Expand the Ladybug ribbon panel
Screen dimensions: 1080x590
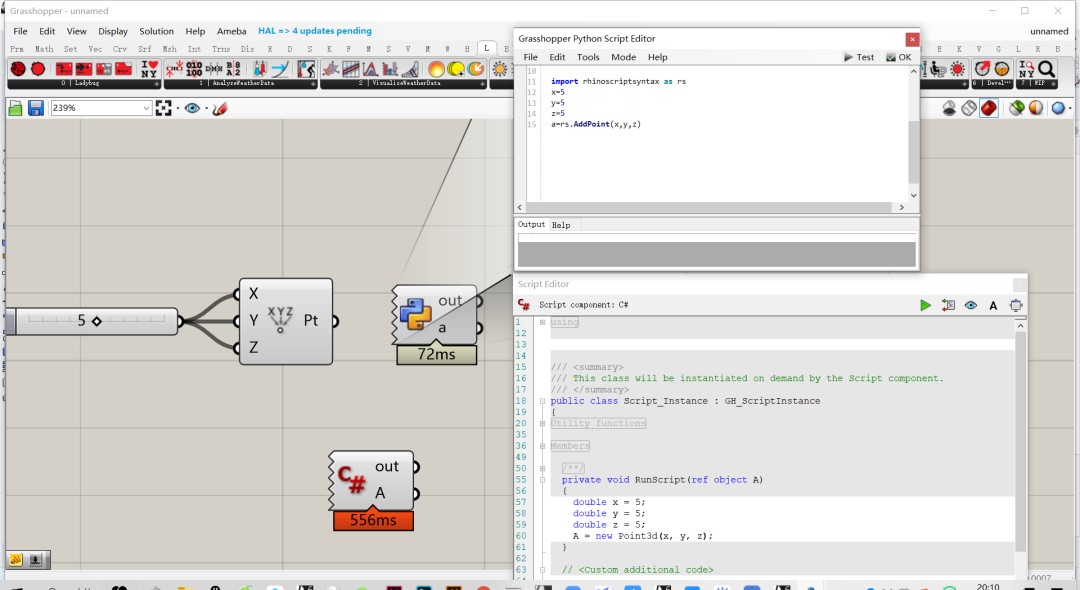click(x=157, y=83)
